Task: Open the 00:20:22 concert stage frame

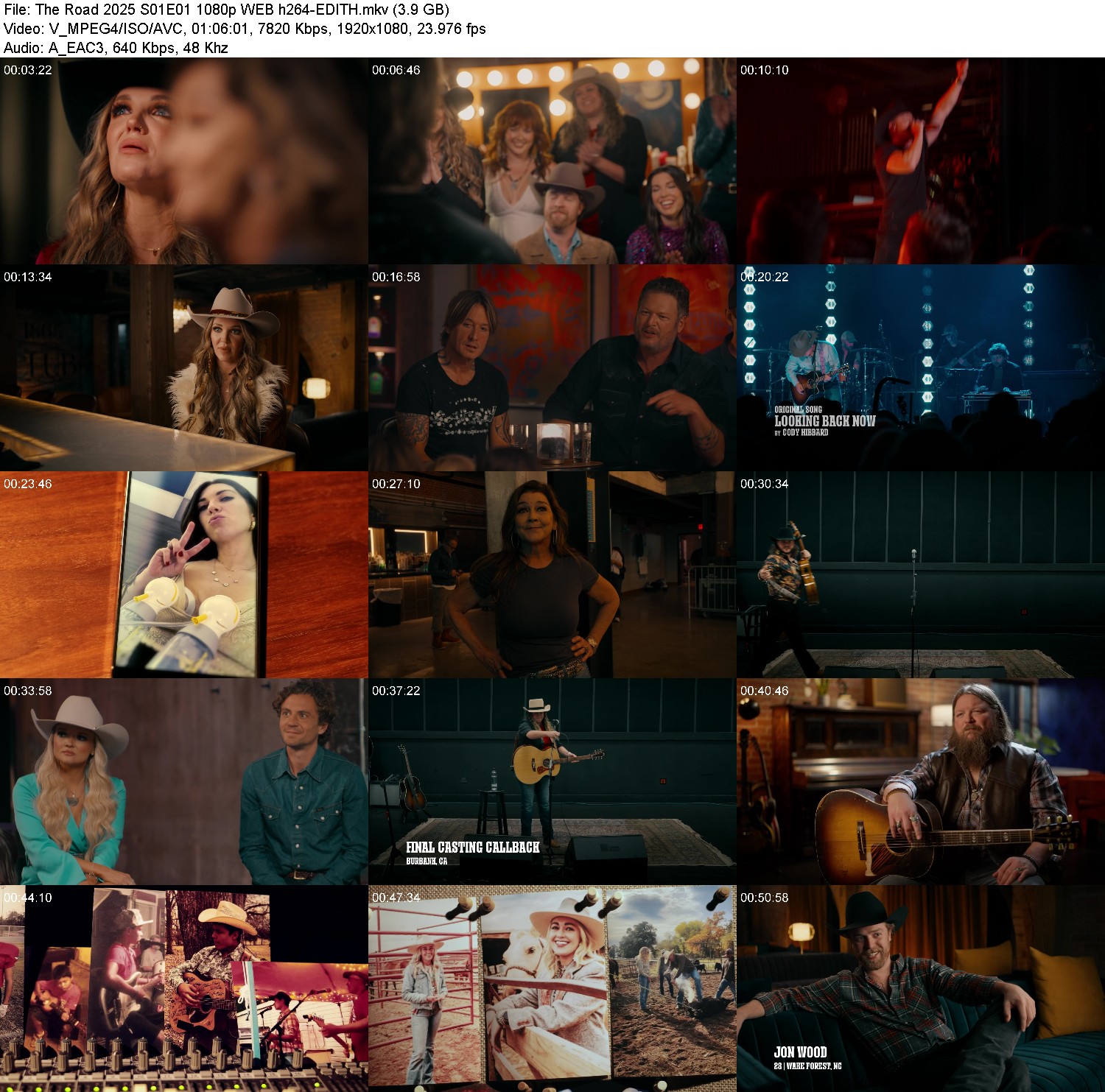Action: click(921, 368)
